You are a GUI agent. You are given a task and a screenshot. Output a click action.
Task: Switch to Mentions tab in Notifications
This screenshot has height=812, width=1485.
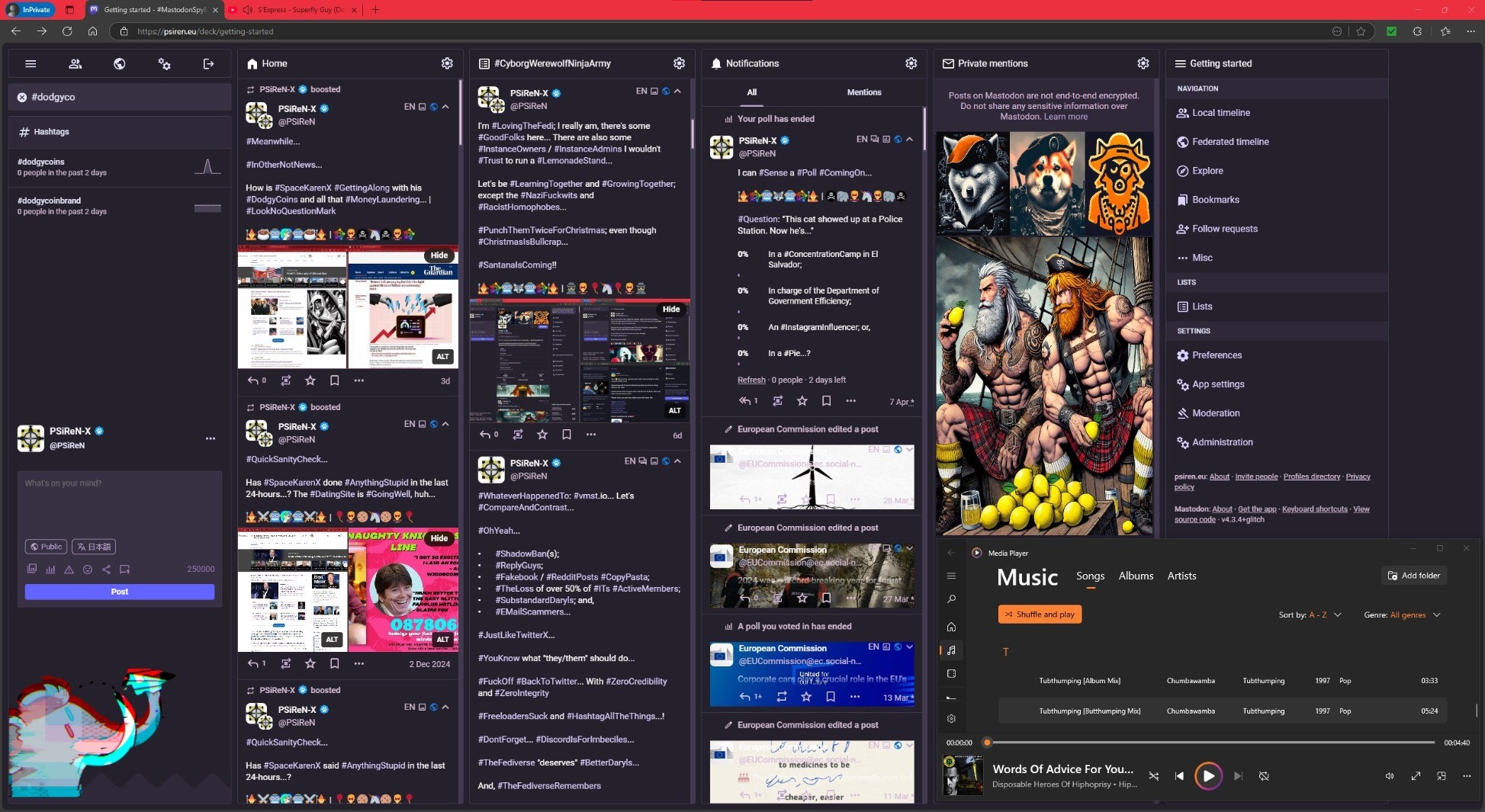click(x=864, y=92)
